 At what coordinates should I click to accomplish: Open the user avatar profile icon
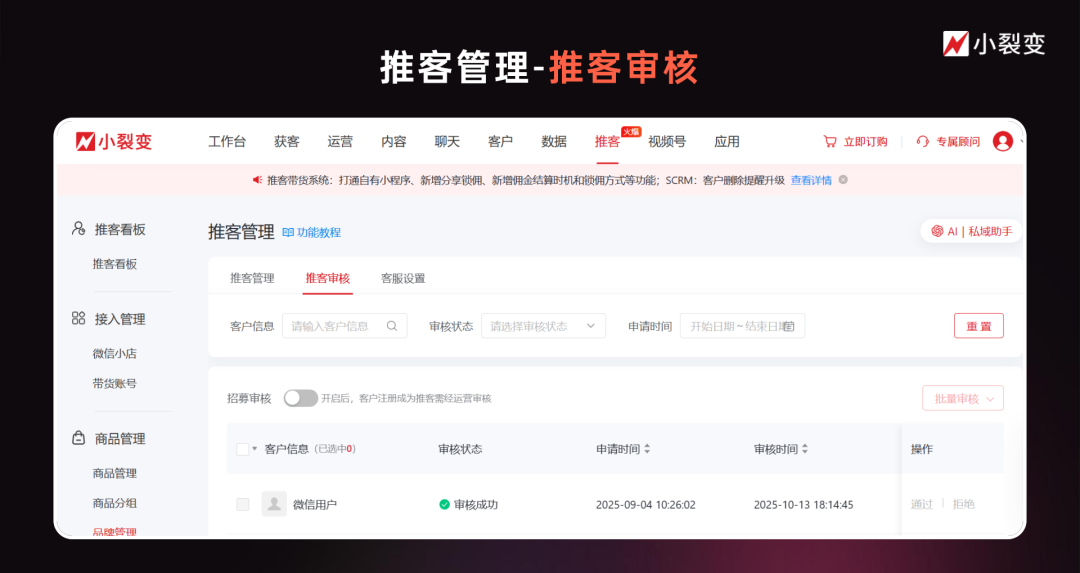coord(1002,142)
